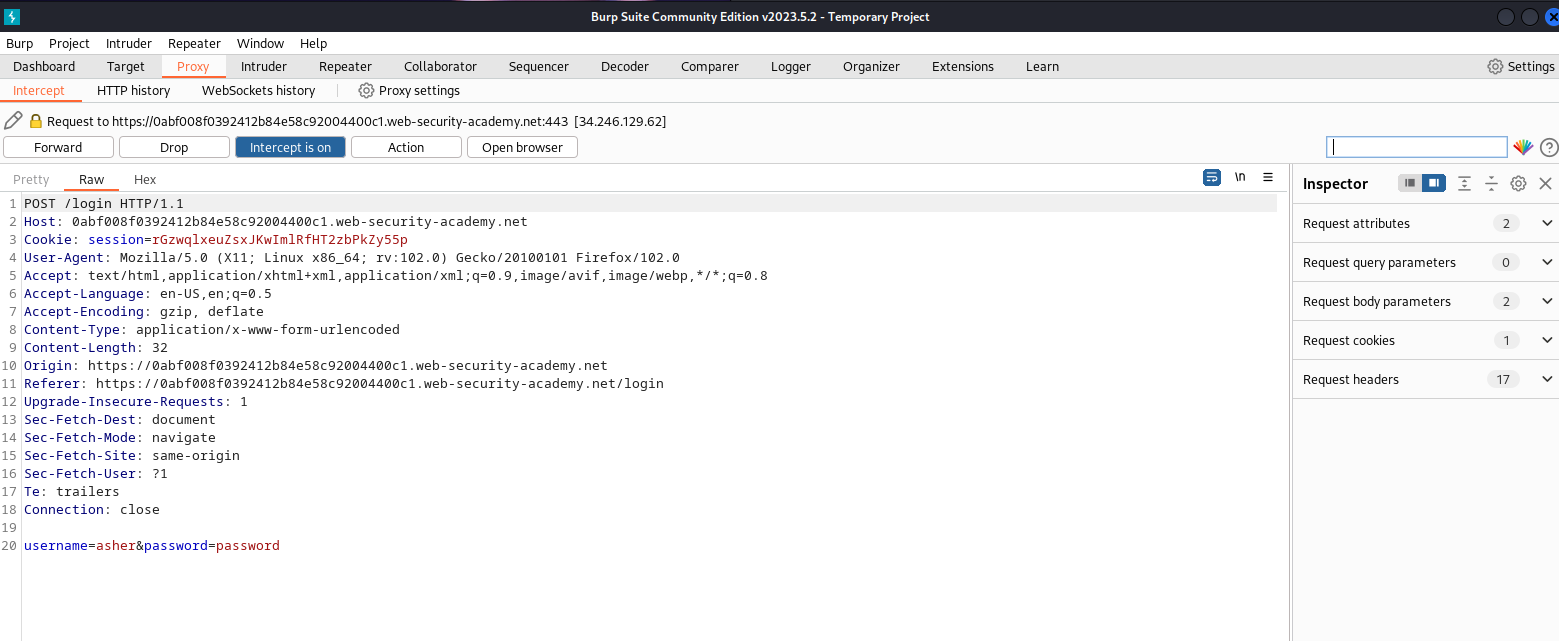The height and width of the screenshot is (641, 1559).
Task: Close the Inspector panel
Action: click(x=1545, y=183)
